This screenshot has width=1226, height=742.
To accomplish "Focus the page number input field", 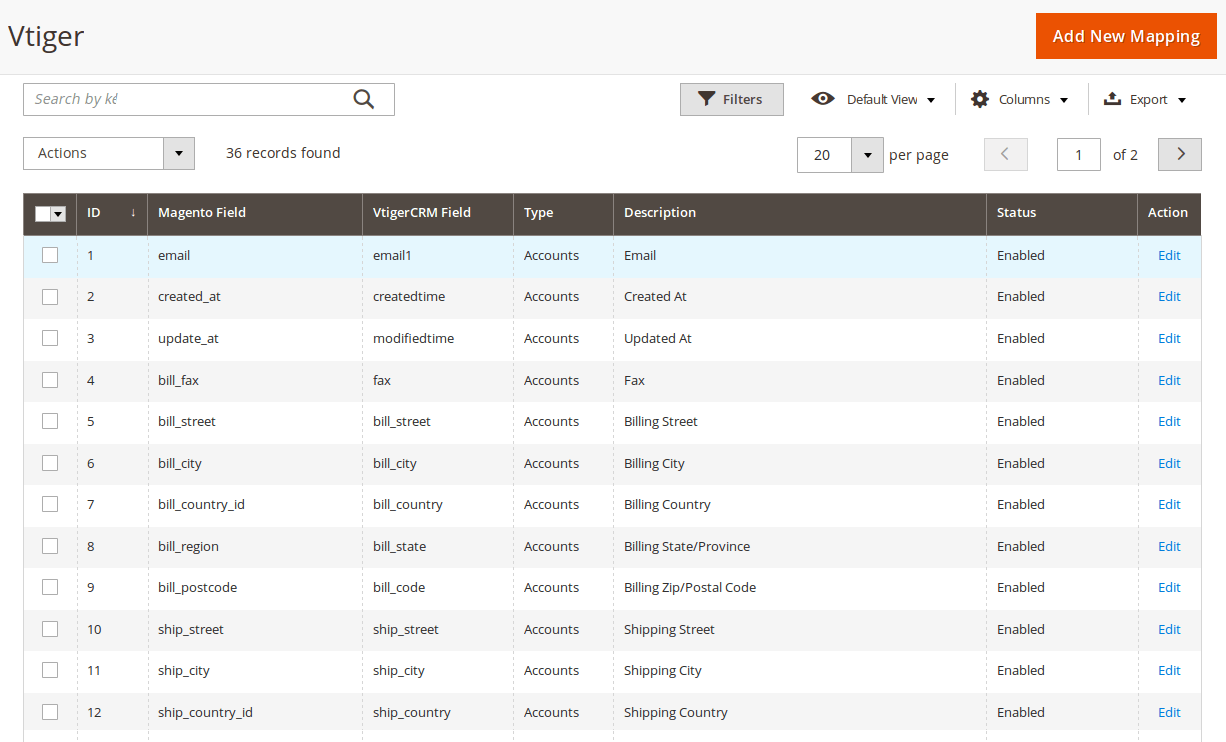I will [x=1078, y=155].
